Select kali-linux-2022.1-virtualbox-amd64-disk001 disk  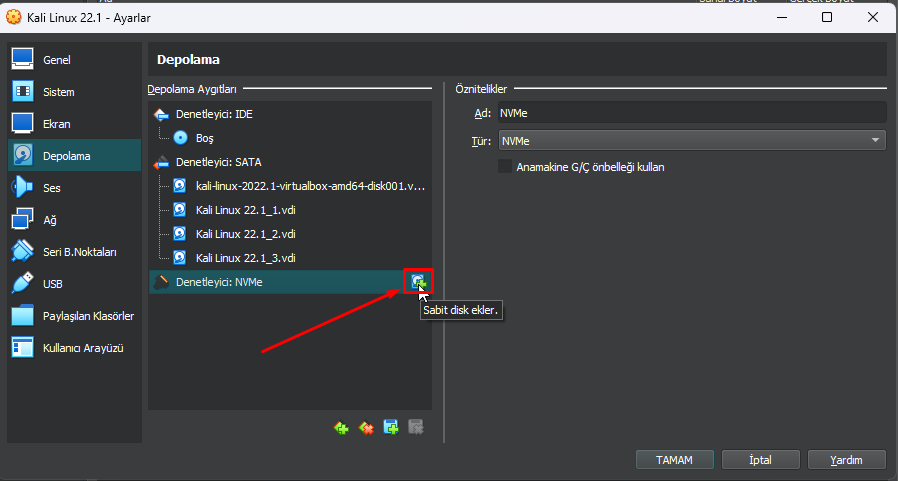point(290,186)
